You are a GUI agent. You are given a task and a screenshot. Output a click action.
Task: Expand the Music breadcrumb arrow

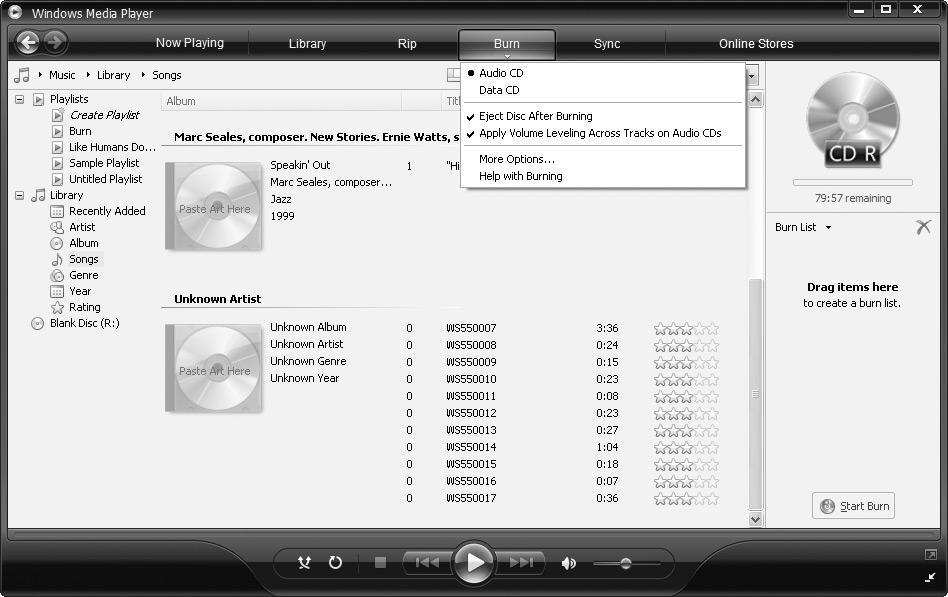[40, 75]
